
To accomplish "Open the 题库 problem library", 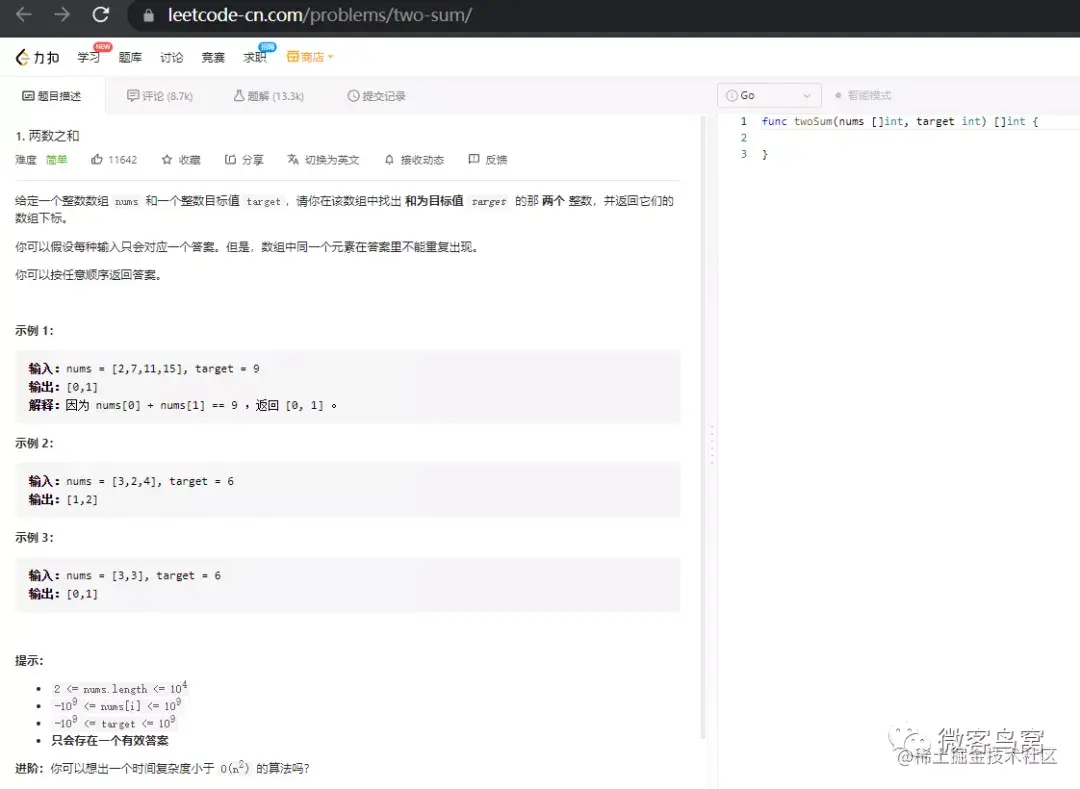I will coord(130,58).
